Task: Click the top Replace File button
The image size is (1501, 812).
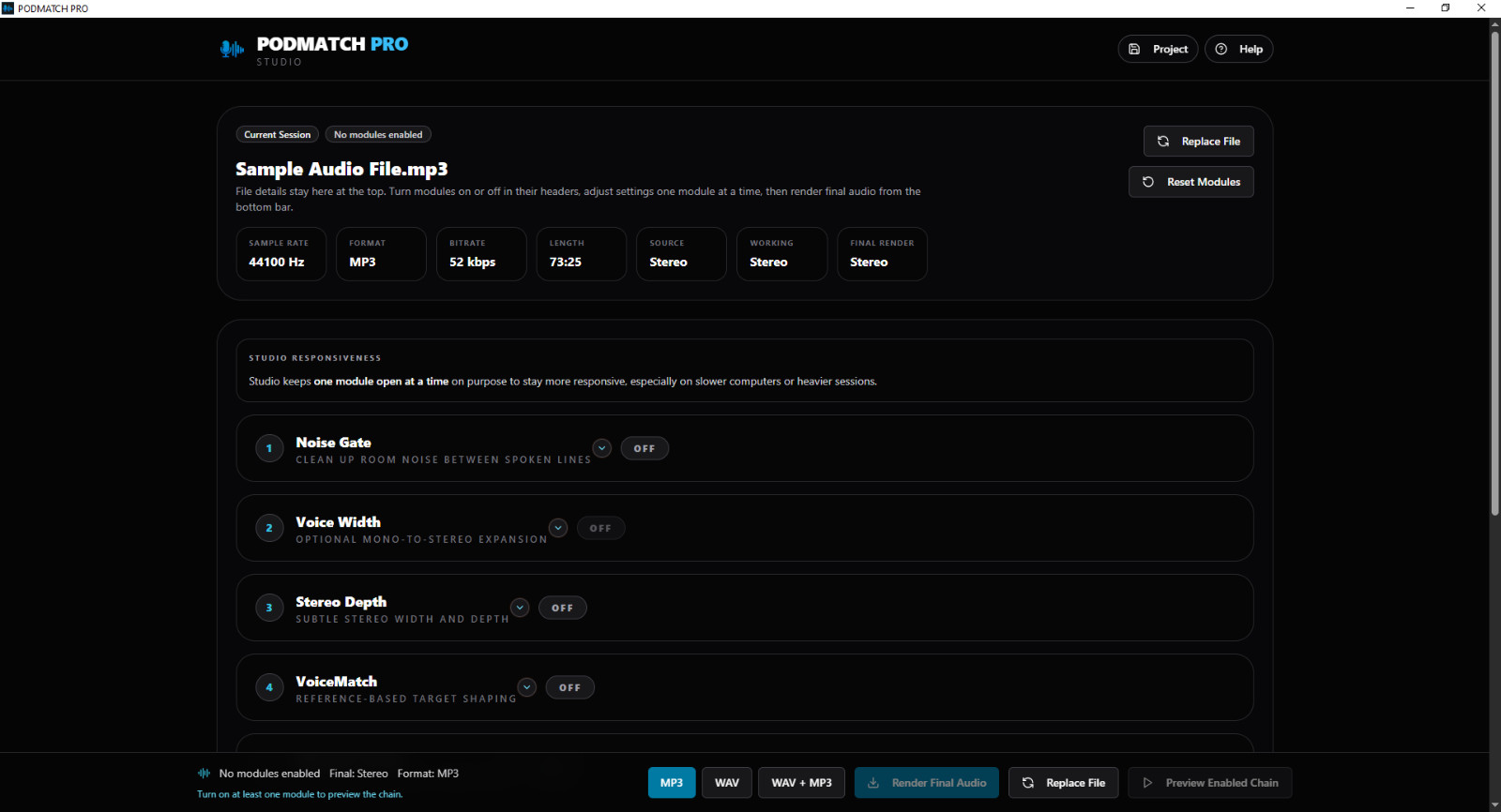Action: [1199, 142]
